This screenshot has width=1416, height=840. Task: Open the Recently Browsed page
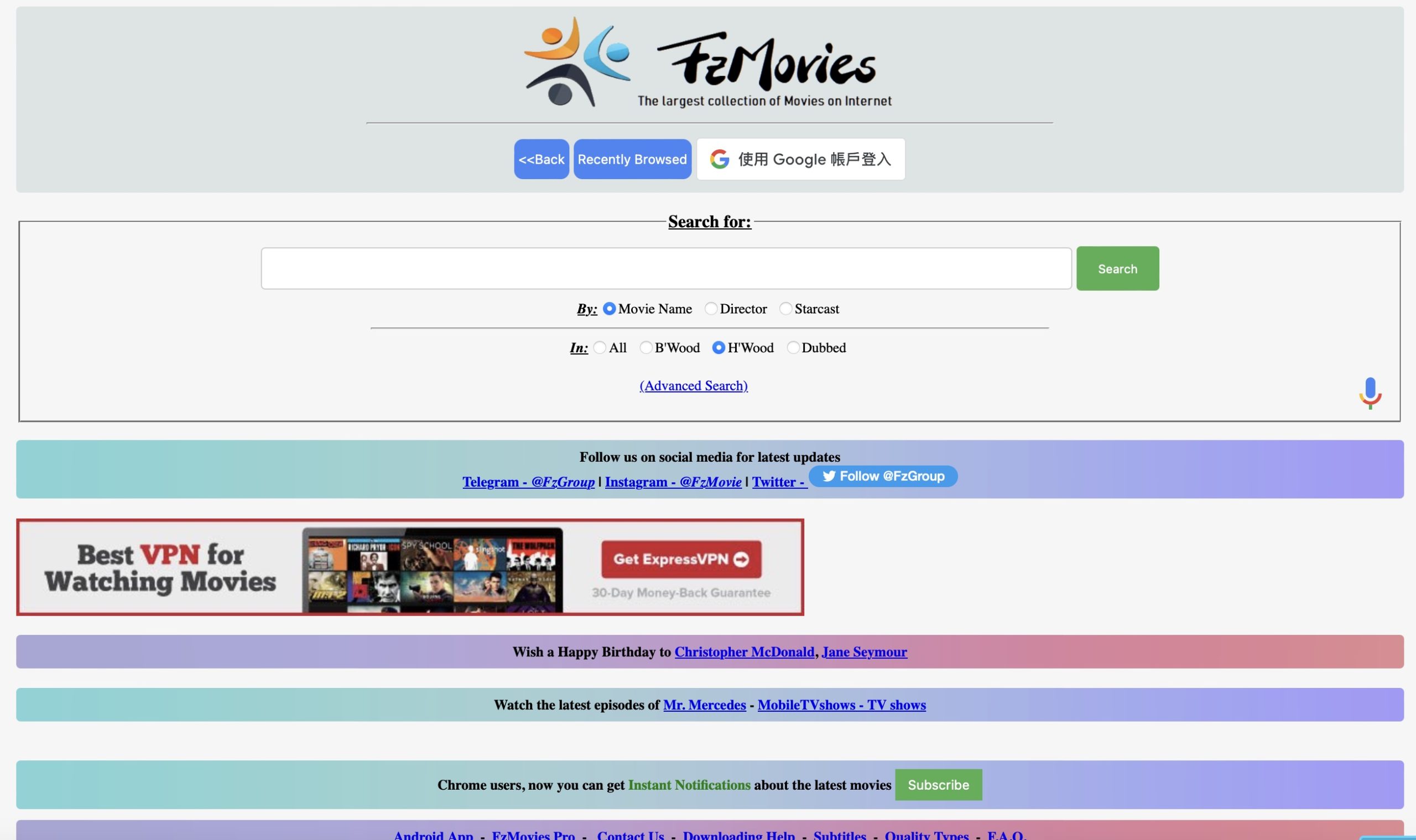[632, 160]
